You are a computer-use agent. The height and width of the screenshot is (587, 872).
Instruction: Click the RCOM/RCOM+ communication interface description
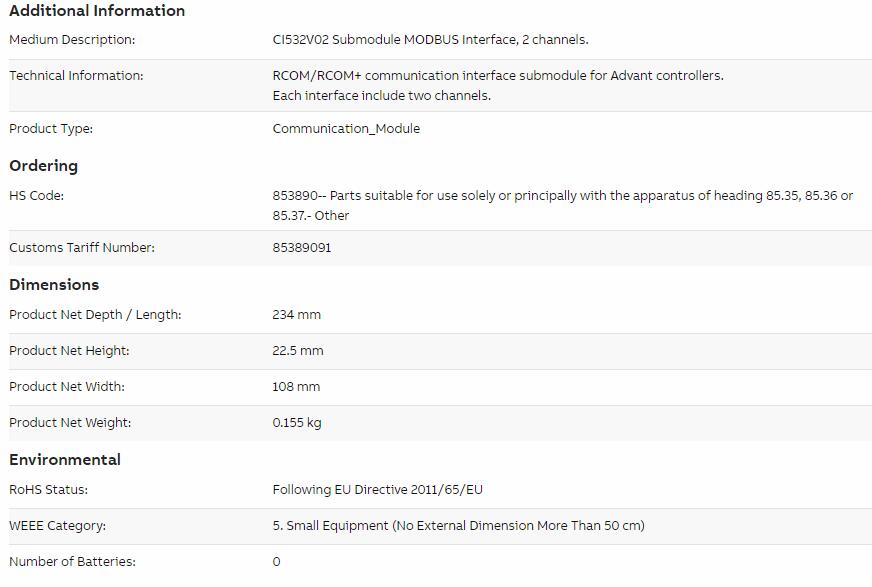pyautogui.click(x=498, y=86)
